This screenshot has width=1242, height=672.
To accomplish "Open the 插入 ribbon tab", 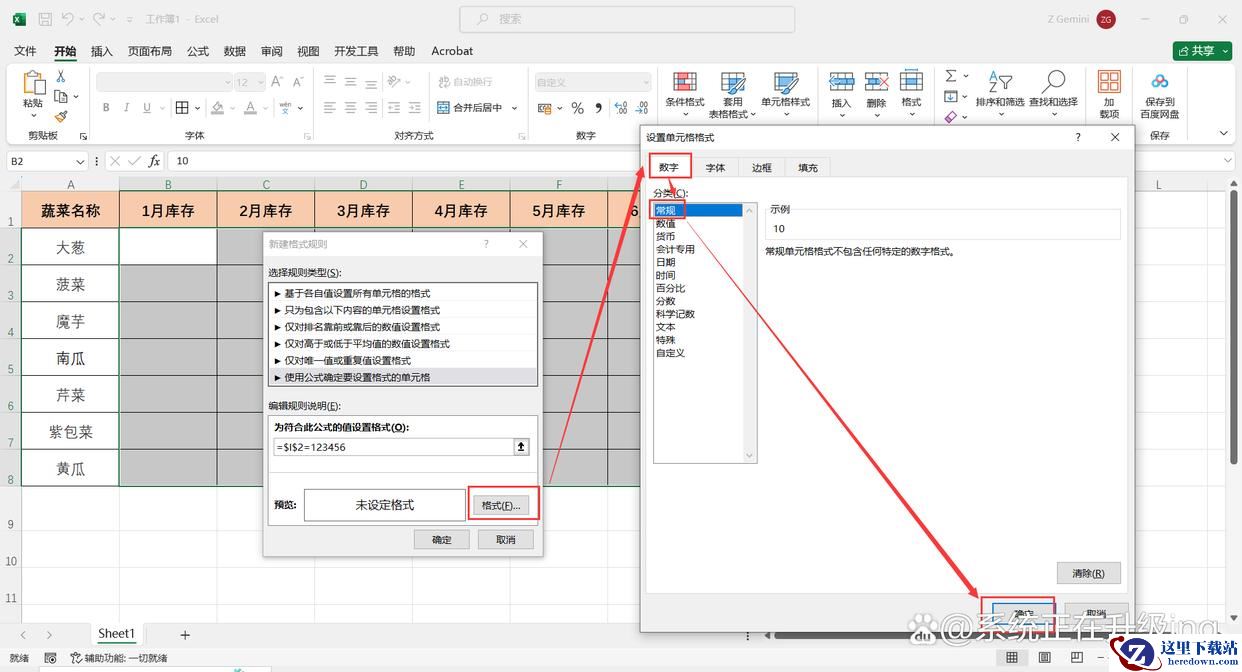I will point(101,51).
